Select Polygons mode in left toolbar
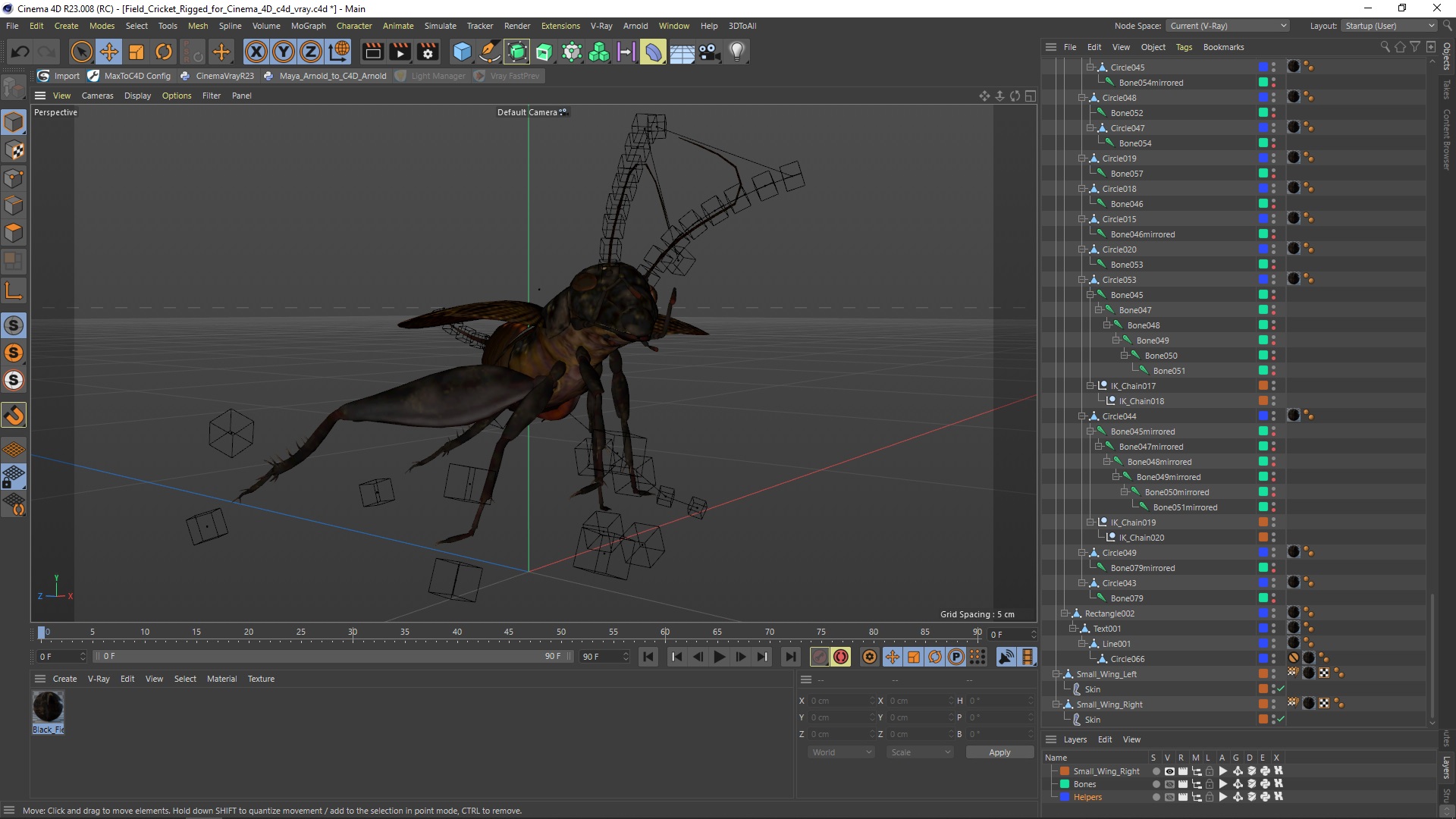1456x819 pixels. [x=14, y=233]
